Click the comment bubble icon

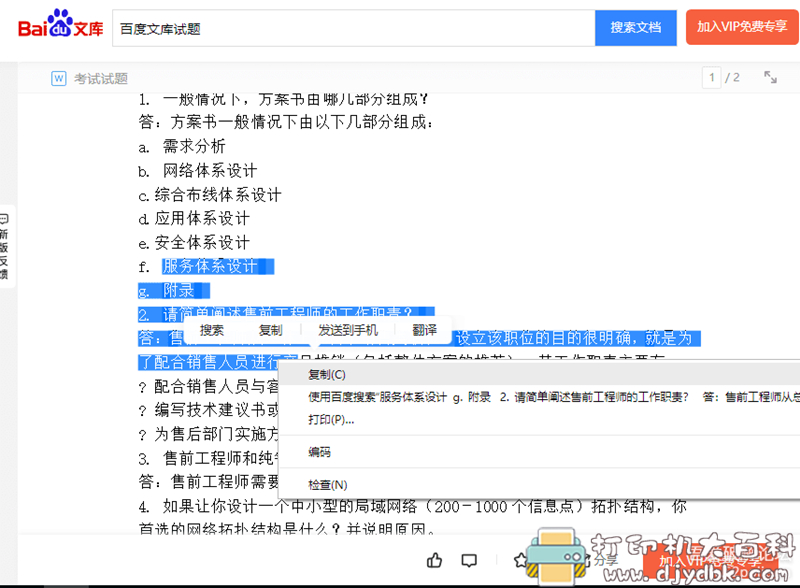469,560
